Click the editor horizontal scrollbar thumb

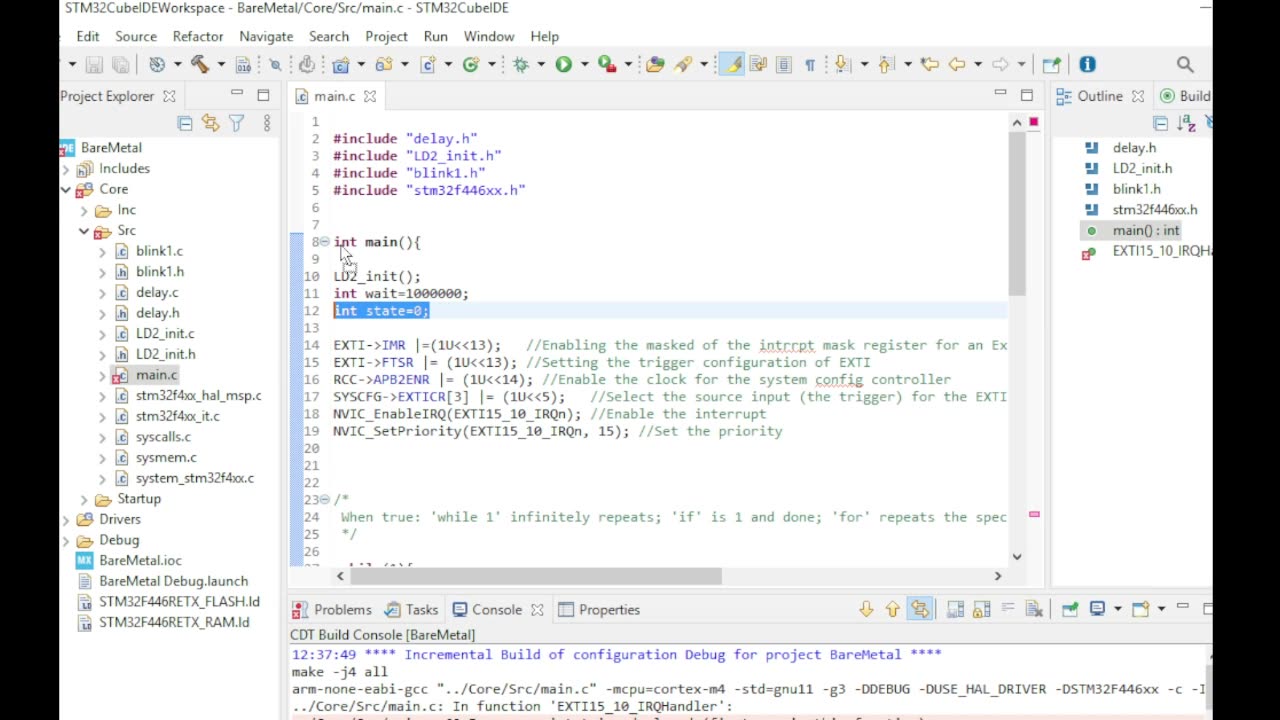(535, 576)
